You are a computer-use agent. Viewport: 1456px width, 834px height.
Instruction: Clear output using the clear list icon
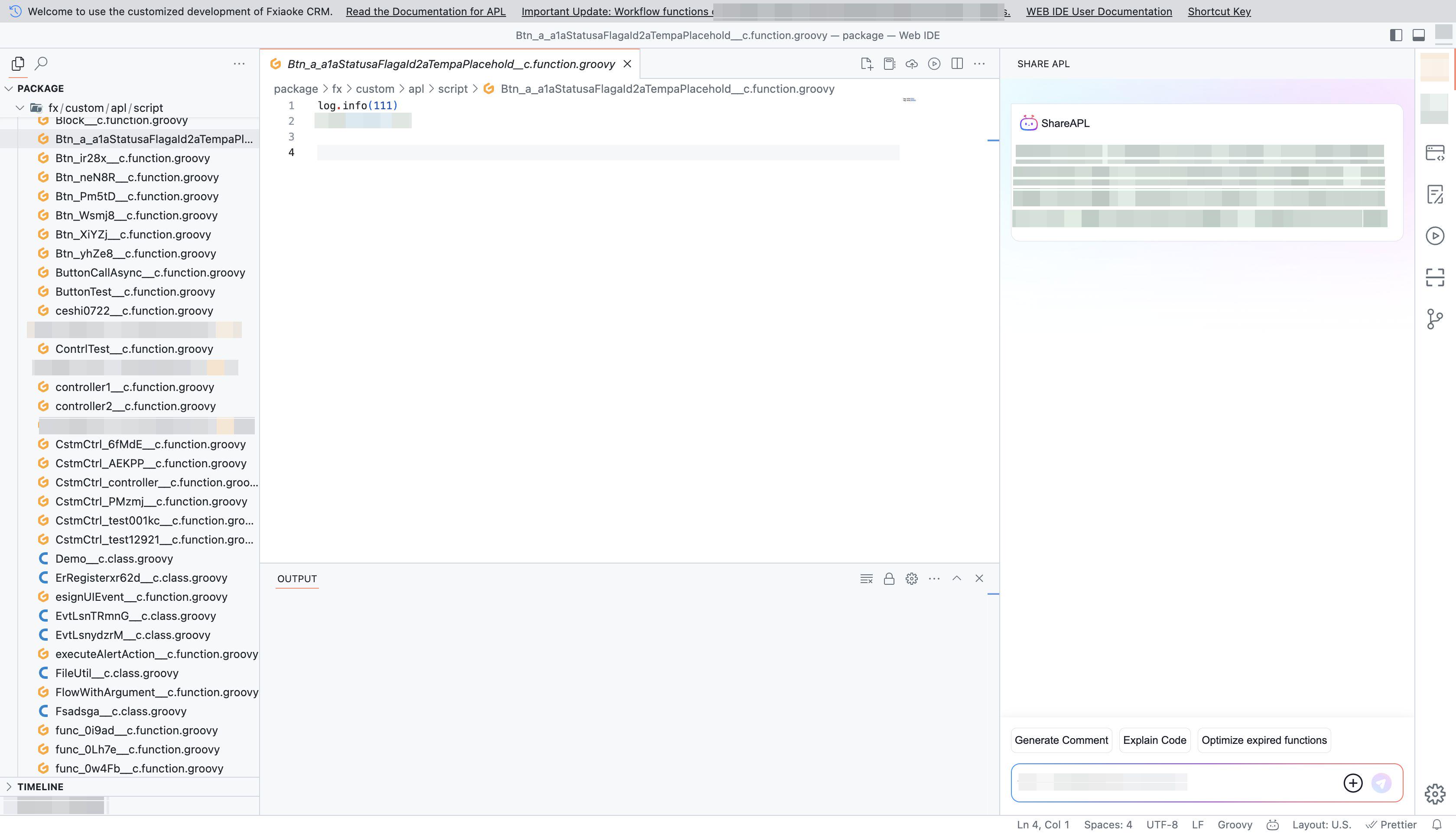point(866,579)
